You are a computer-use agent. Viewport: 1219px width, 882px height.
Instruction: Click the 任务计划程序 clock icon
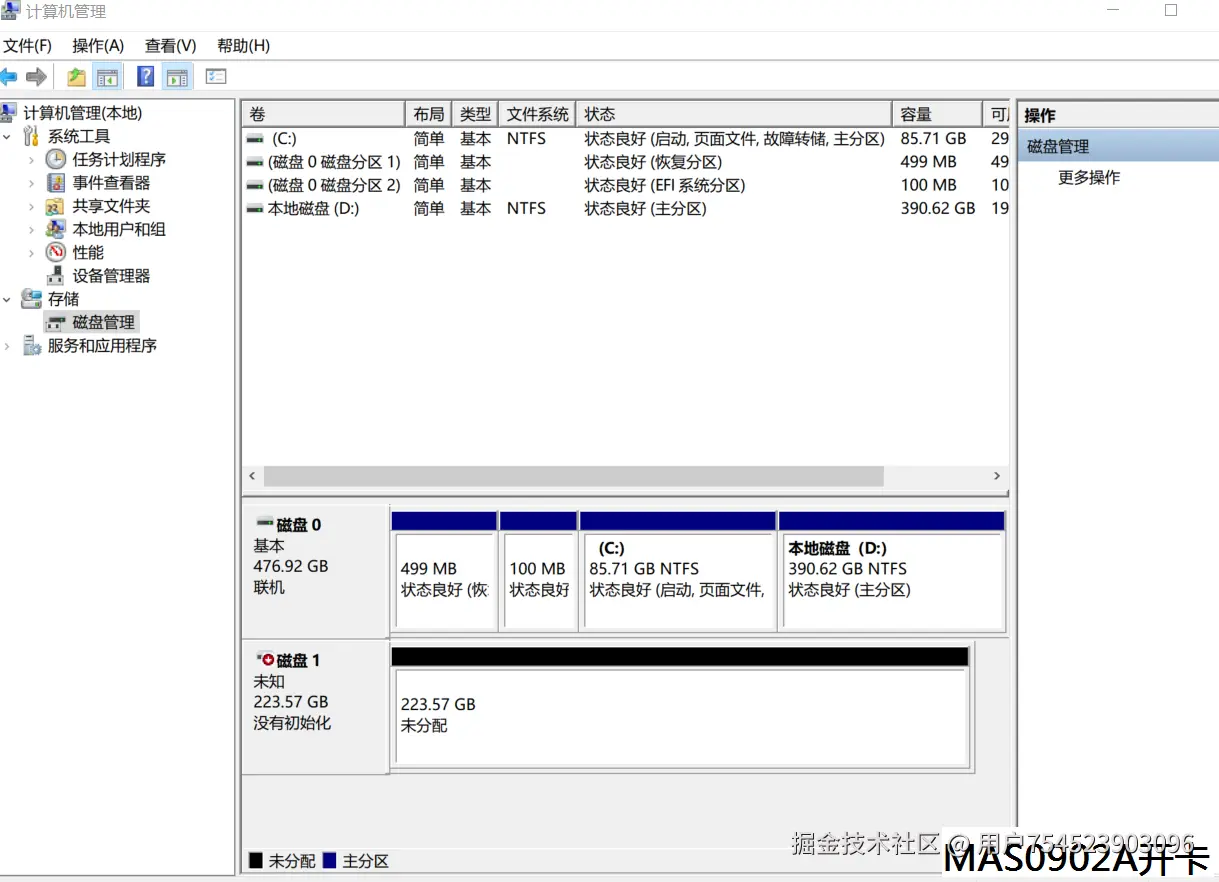point(56,160)
